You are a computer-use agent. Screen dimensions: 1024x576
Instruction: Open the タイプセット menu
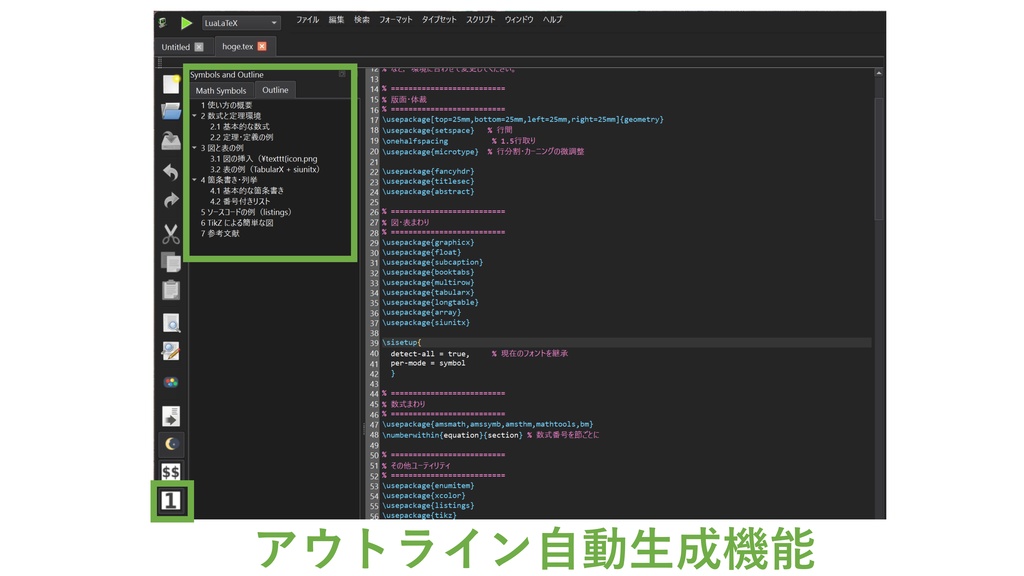point(442,18)
